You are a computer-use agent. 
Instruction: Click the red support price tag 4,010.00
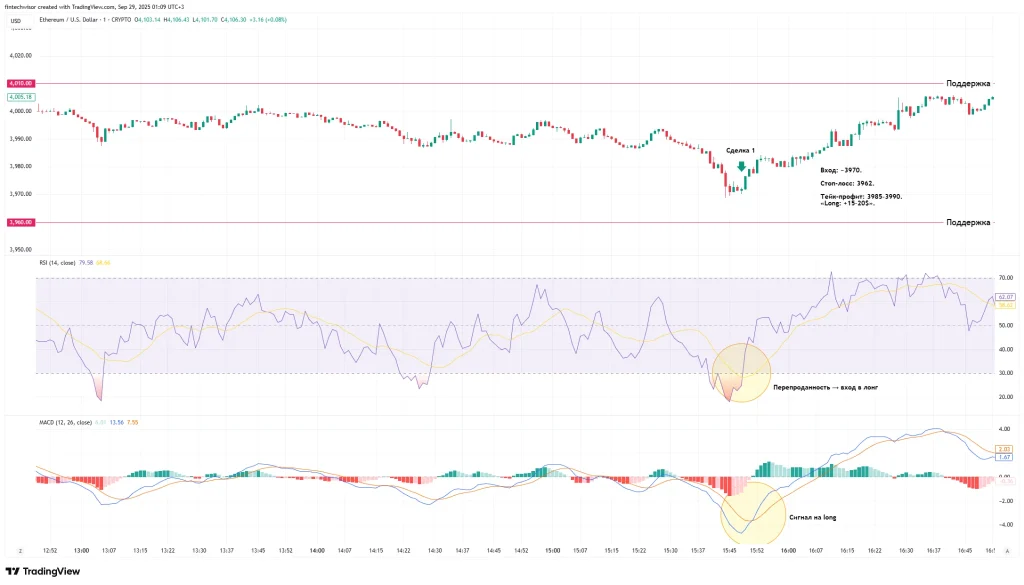coord(20,83)
